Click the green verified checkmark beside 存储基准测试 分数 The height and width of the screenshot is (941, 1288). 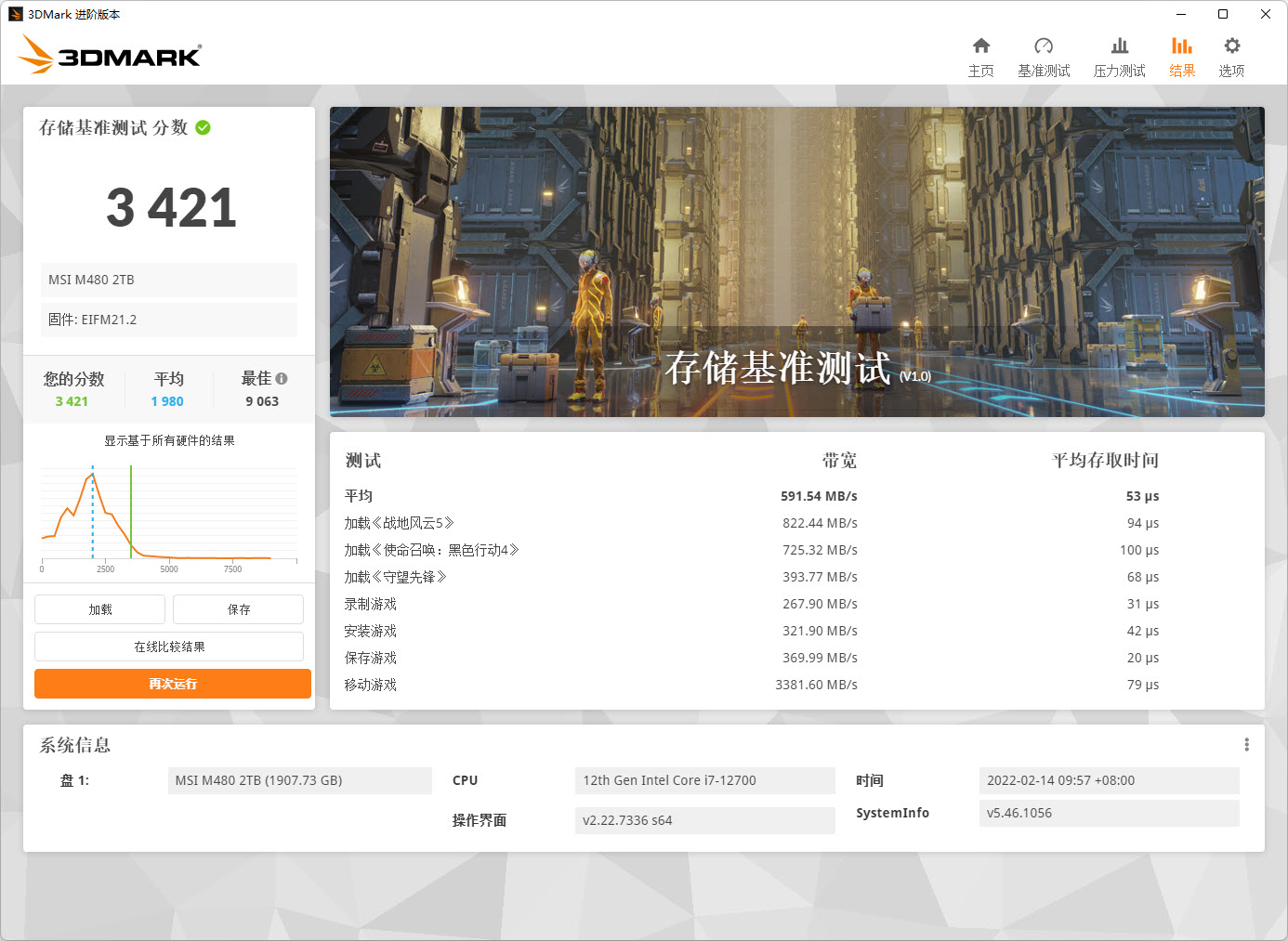(x=203, y=127)
